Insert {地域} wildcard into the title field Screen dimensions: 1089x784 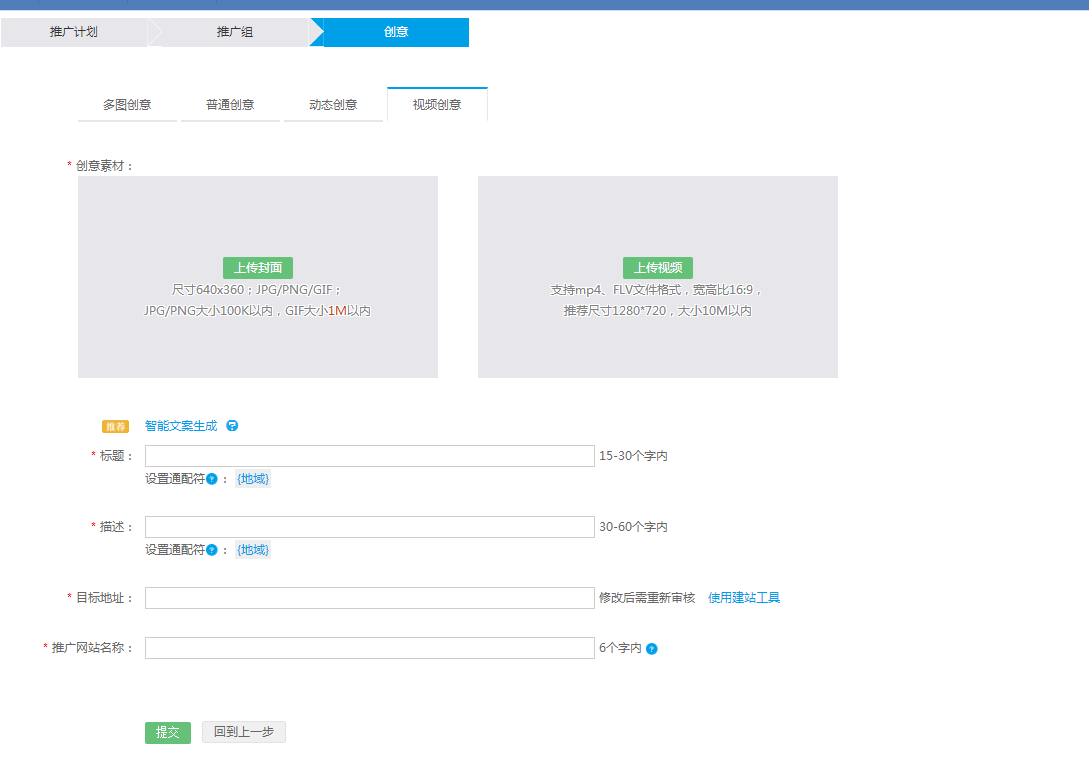[253, 478]
